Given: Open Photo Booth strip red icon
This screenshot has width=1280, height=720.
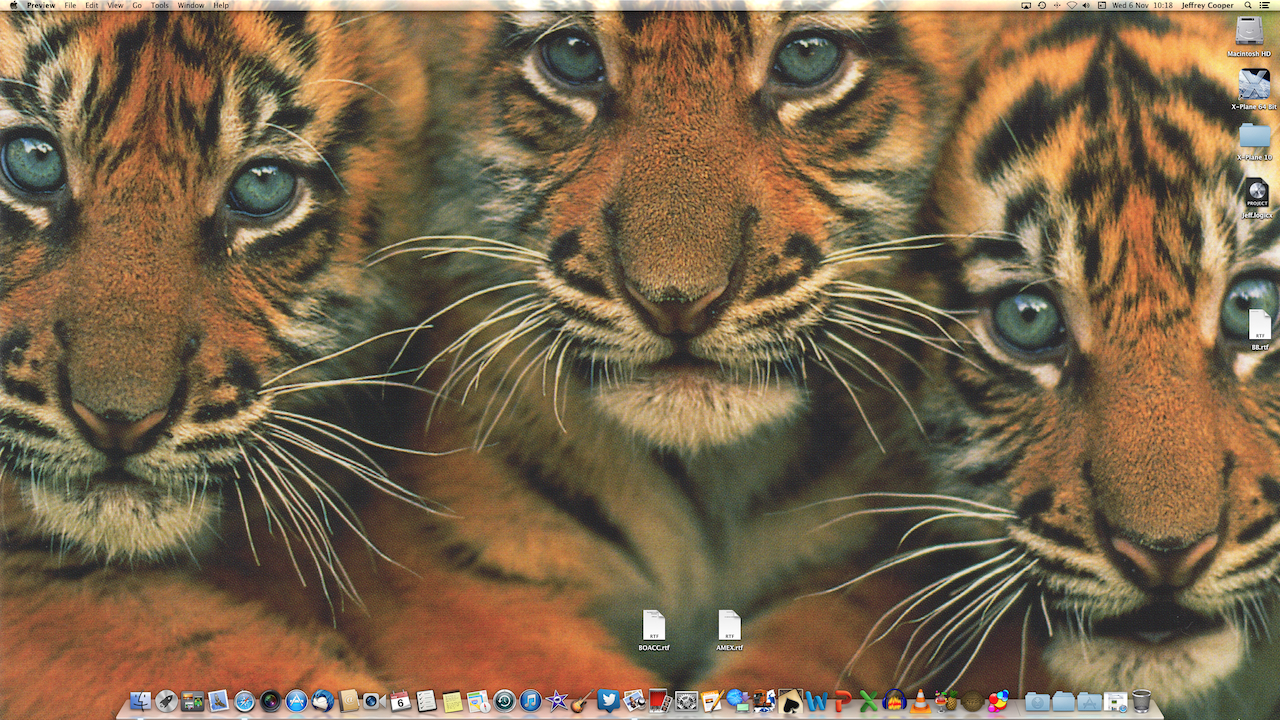Looking at the screenshot, I should coord(658,701).
